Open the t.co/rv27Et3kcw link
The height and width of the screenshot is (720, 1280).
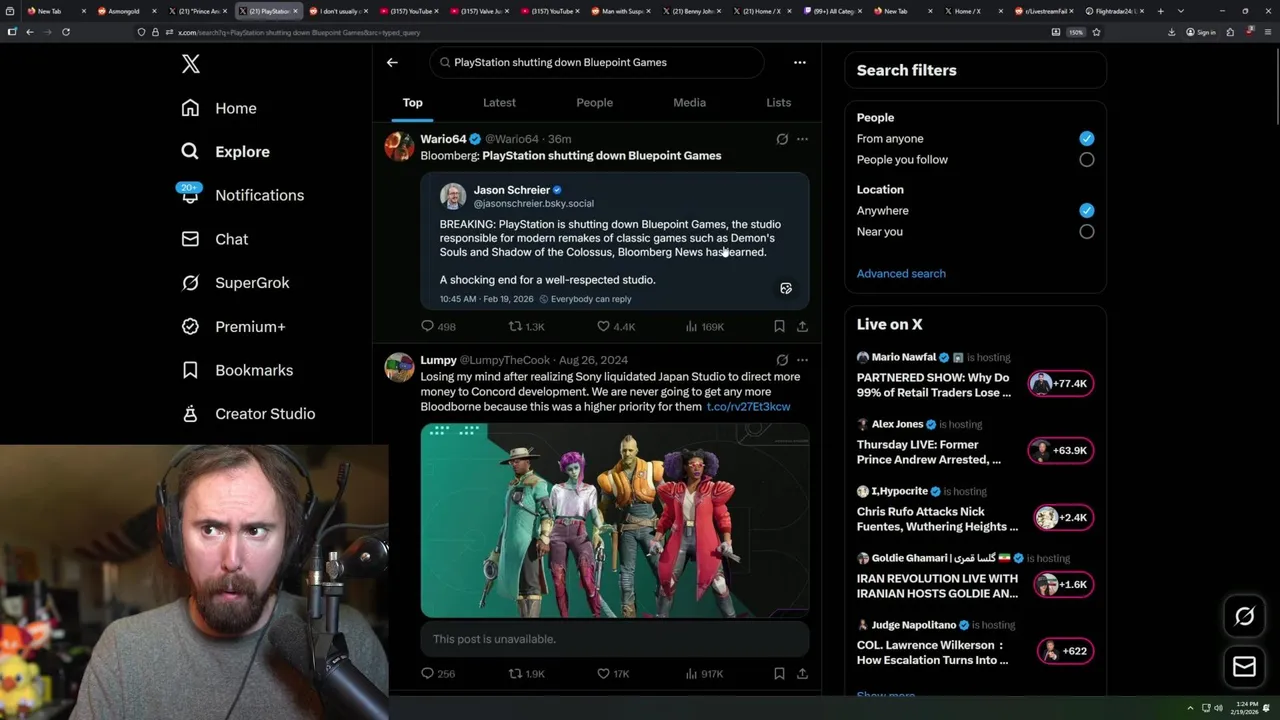(x=748, y=407)
